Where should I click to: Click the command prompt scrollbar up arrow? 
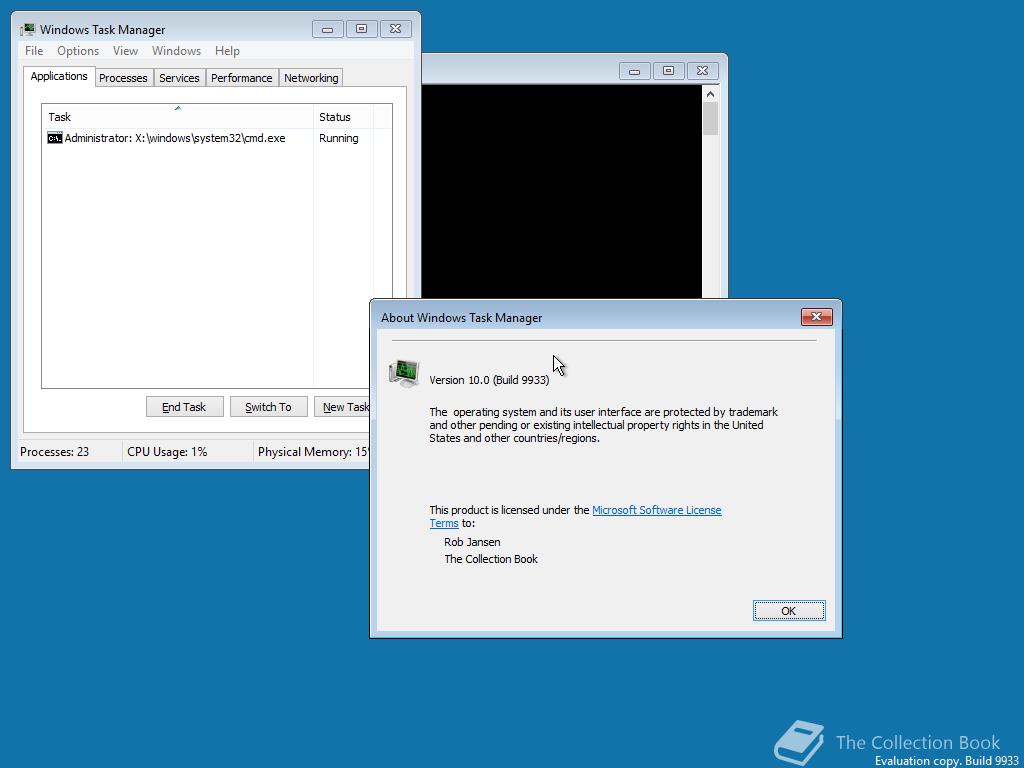pos(711,94)
